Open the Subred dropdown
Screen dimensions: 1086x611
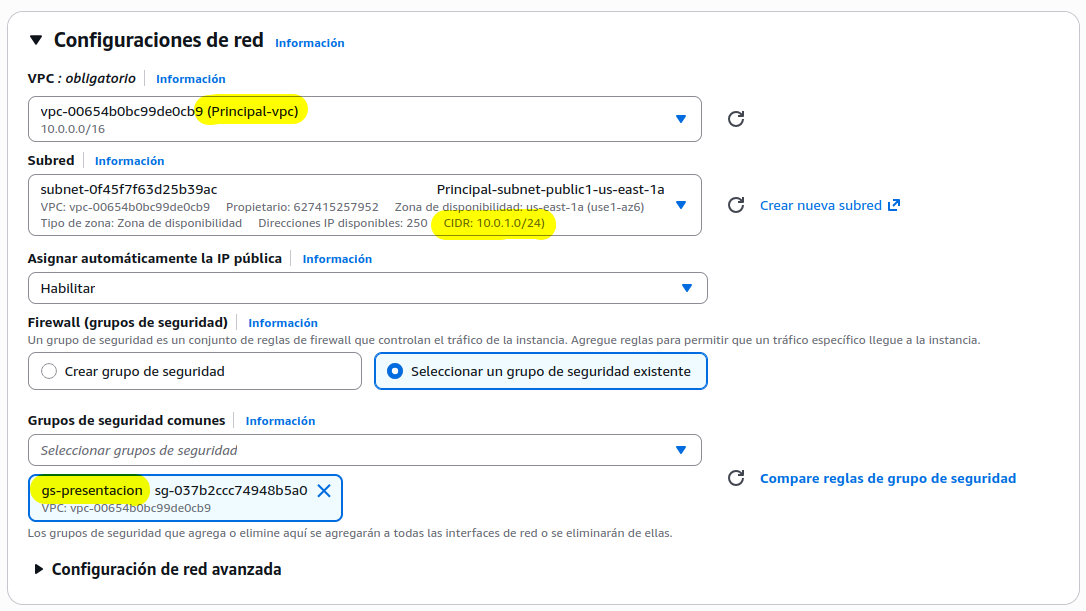coord(681,204)
